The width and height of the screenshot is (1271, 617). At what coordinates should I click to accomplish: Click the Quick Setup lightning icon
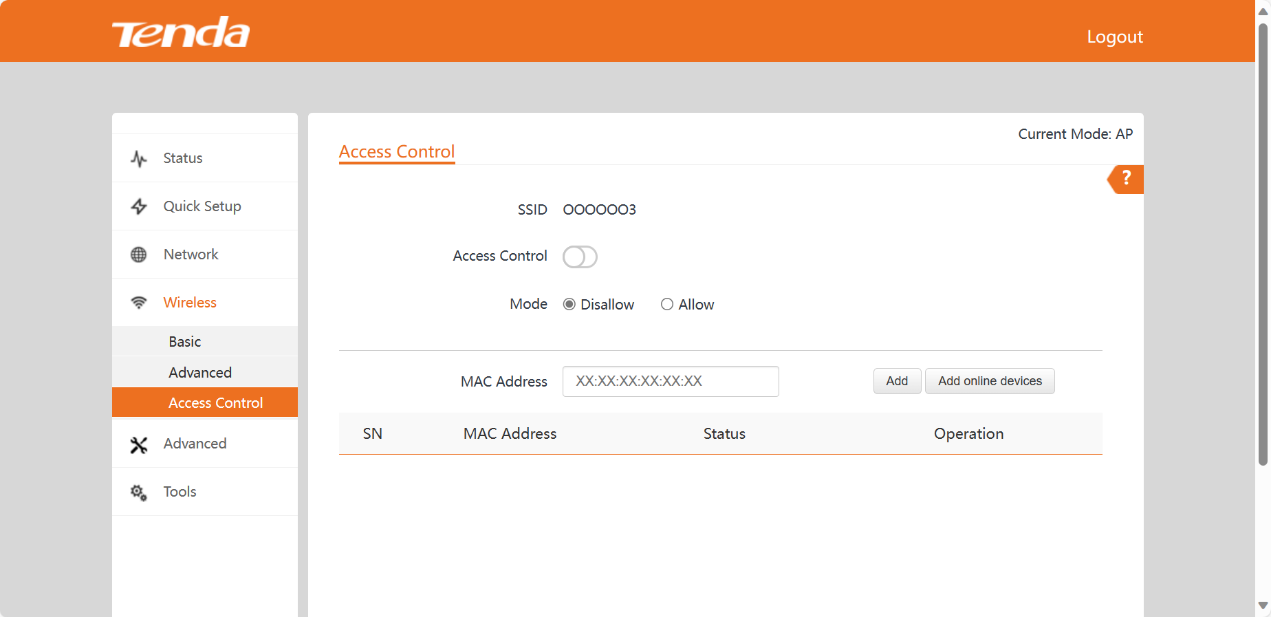(x=139, y=207)
